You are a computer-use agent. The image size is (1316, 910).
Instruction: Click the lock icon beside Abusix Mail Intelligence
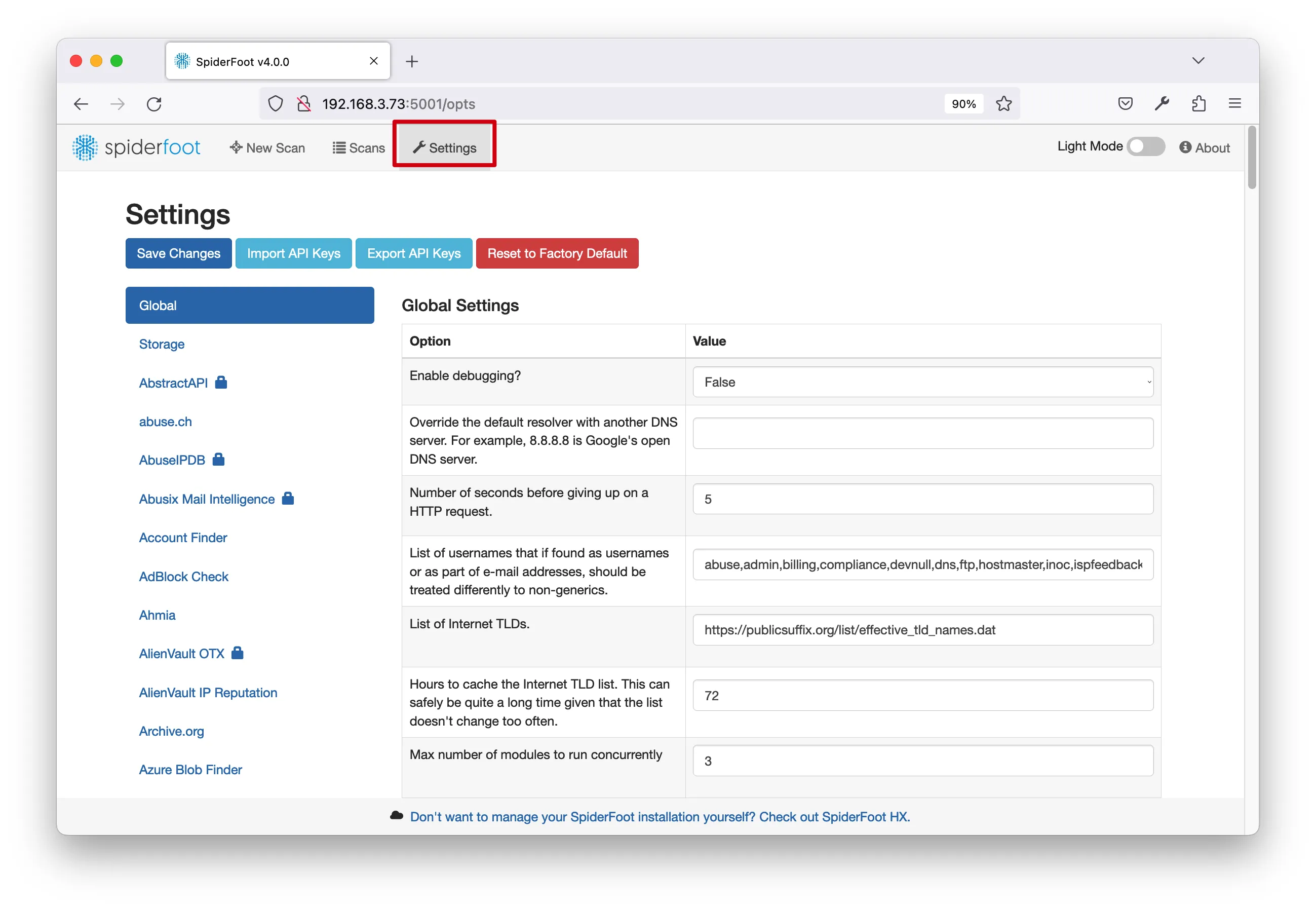288,499
